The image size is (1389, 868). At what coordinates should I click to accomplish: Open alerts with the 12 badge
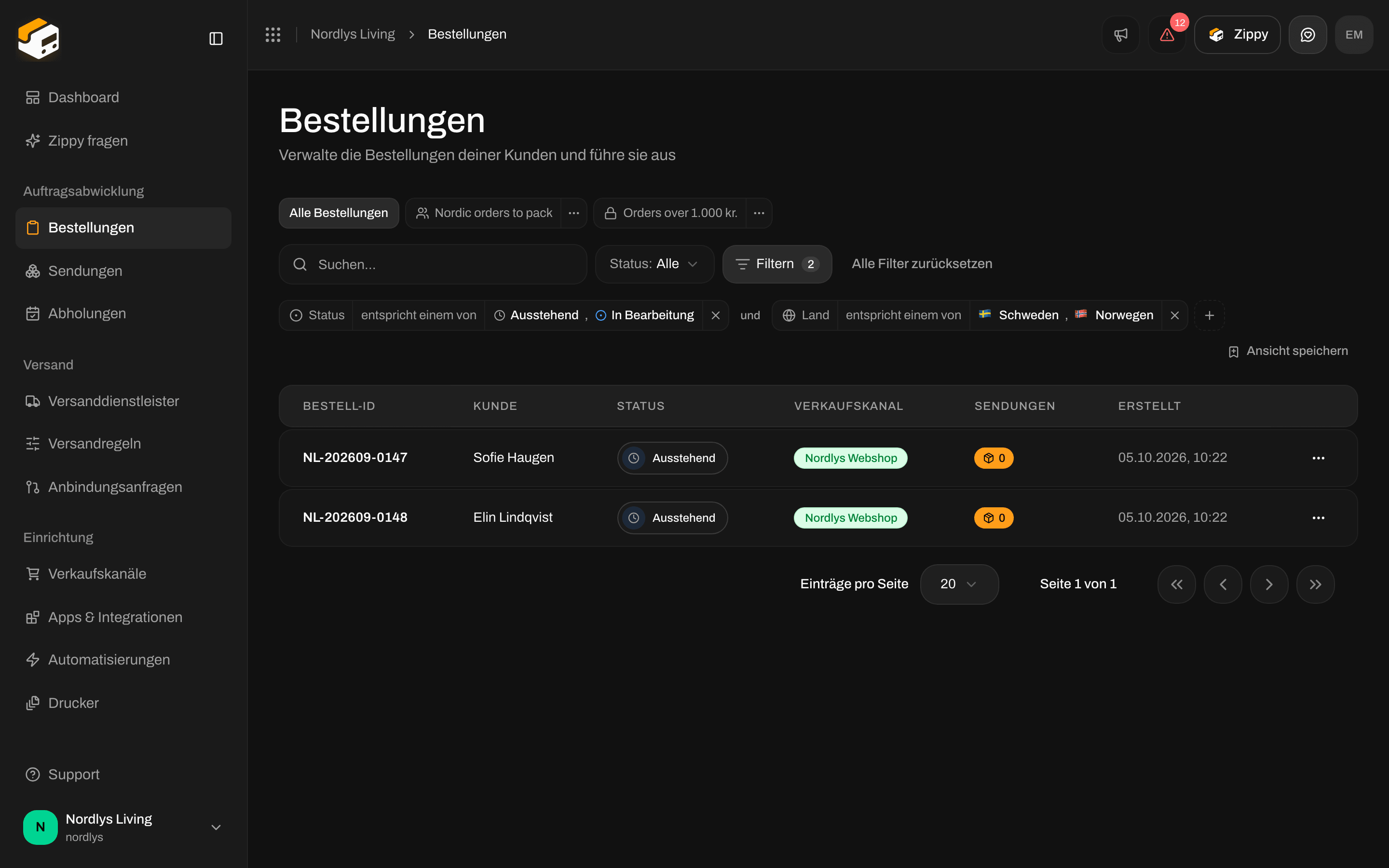tap(1167, 34)
